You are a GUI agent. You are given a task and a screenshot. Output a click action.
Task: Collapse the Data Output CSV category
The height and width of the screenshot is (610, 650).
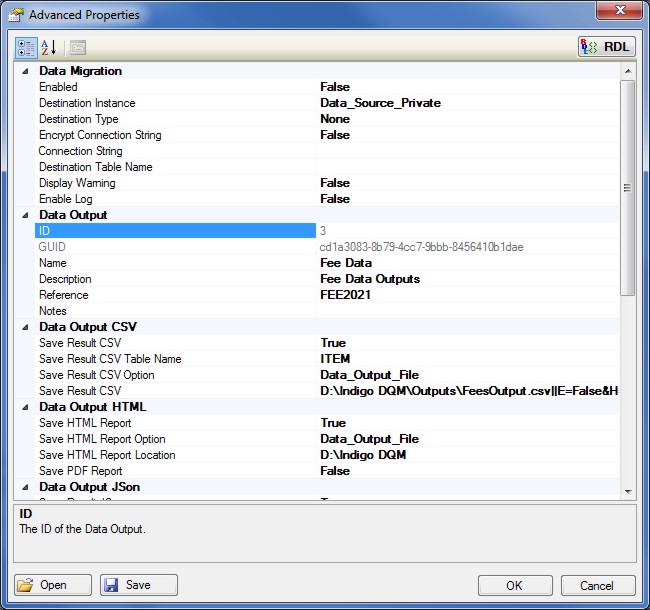tap(24, 327)
